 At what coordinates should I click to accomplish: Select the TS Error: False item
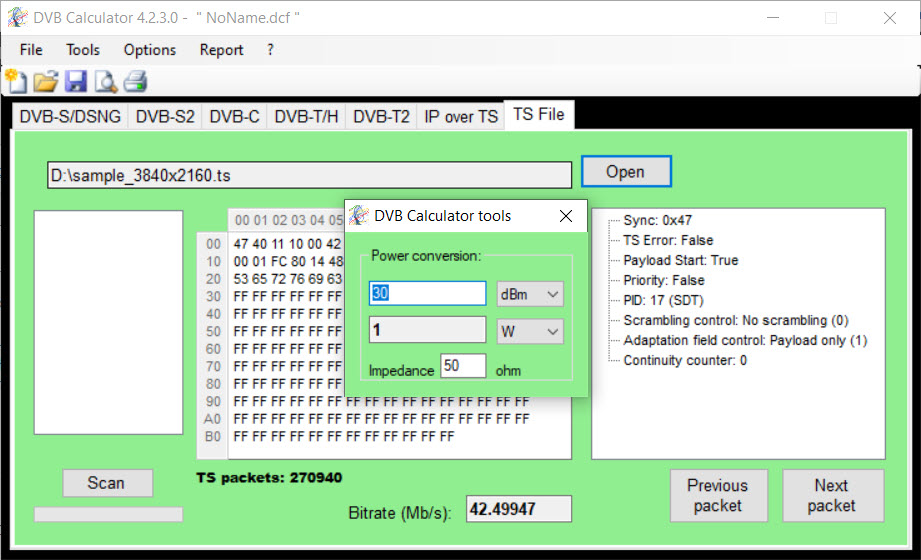click(x=668, y=240)
